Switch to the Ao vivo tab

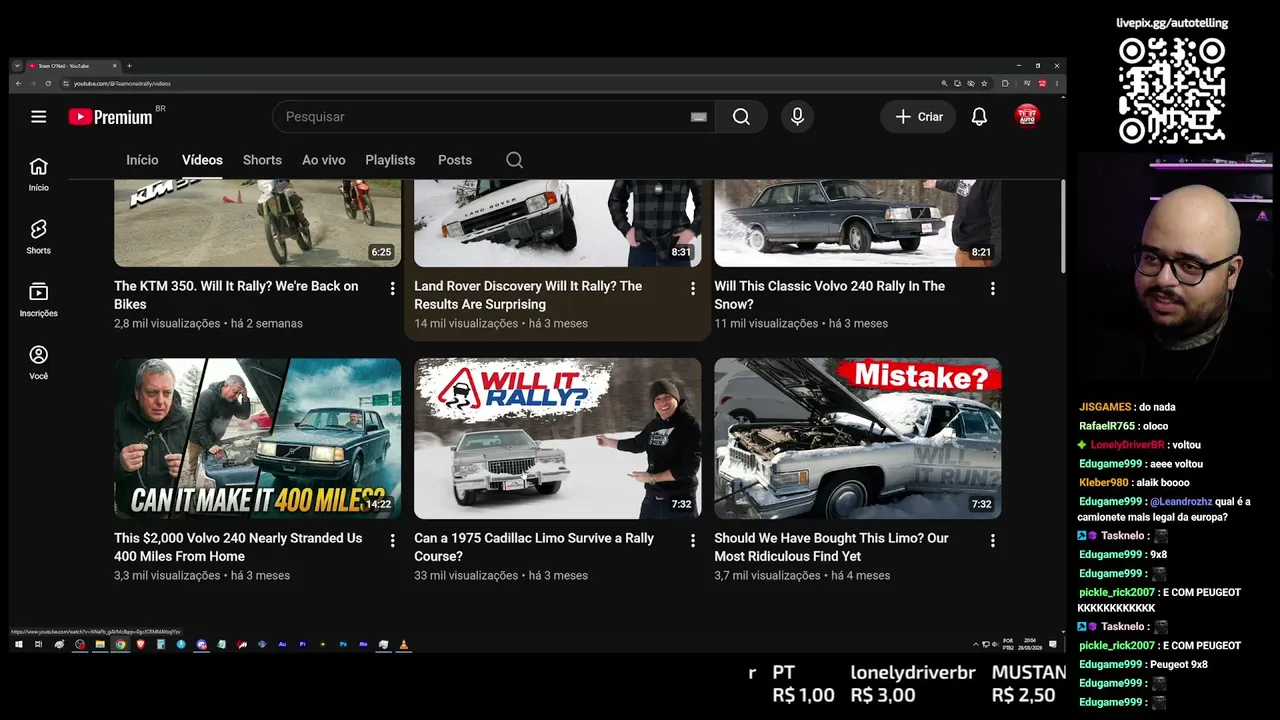(324, 160)
